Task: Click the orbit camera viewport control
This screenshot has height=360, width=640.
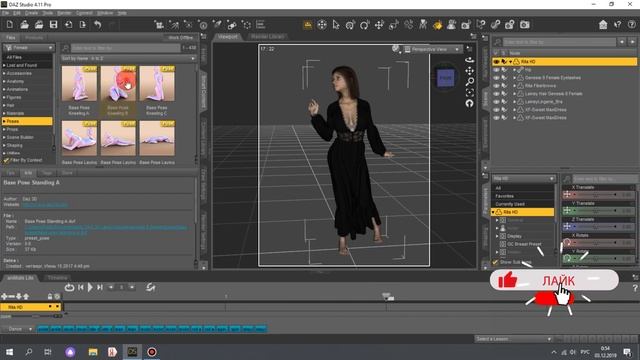Action: [x=469, y=60]
